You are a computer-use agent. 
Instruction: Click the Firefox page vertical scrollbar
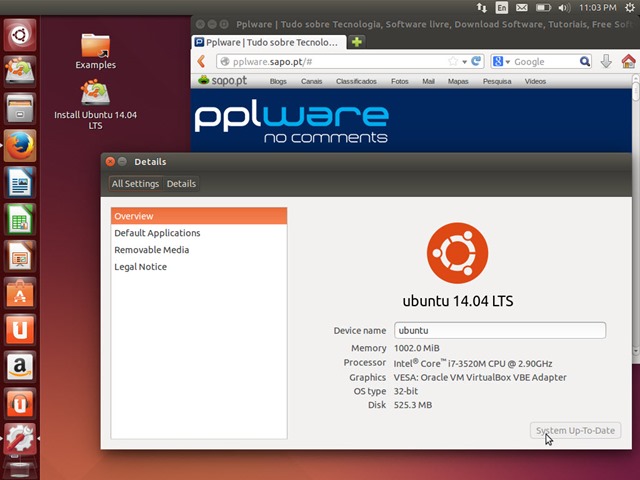[x=636, y=216]
